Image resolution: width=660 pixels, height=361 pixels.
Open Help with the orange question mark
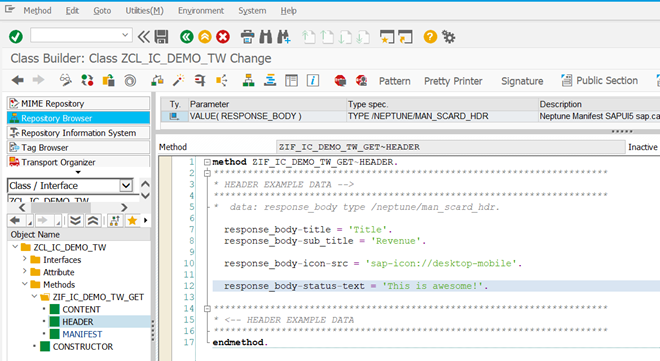(x=430, y=37)
